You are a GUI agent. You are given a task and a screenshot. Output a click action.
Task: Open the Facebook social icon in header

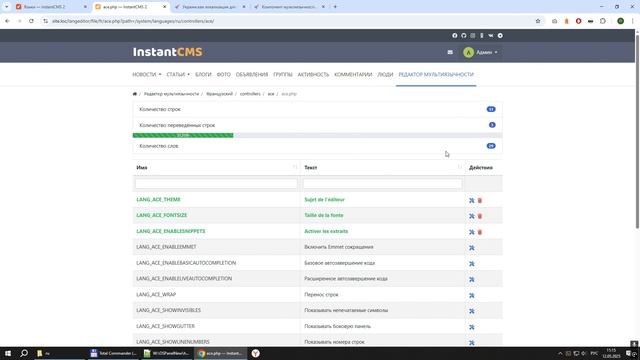coord(455,36)
